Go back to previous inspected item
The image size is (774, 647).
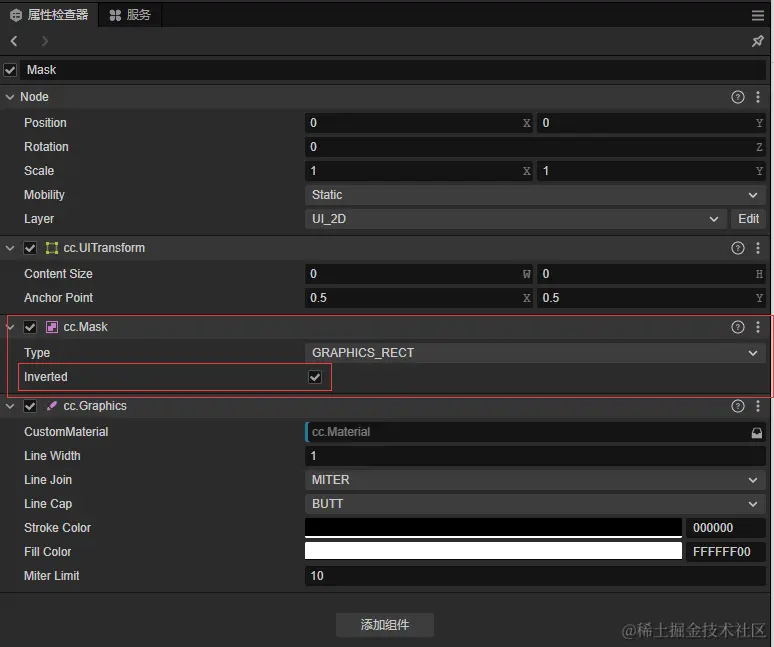click(x=14, y=41)
